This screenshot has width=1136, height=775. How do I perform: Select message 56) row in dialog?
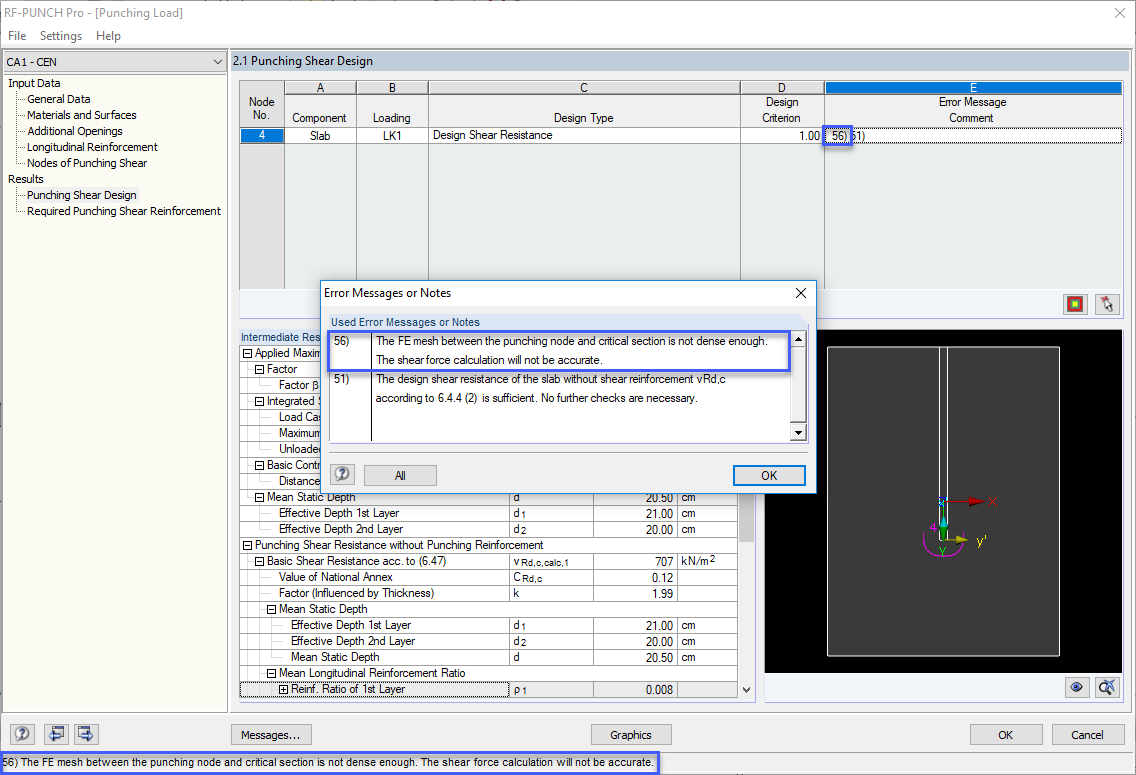559,351
